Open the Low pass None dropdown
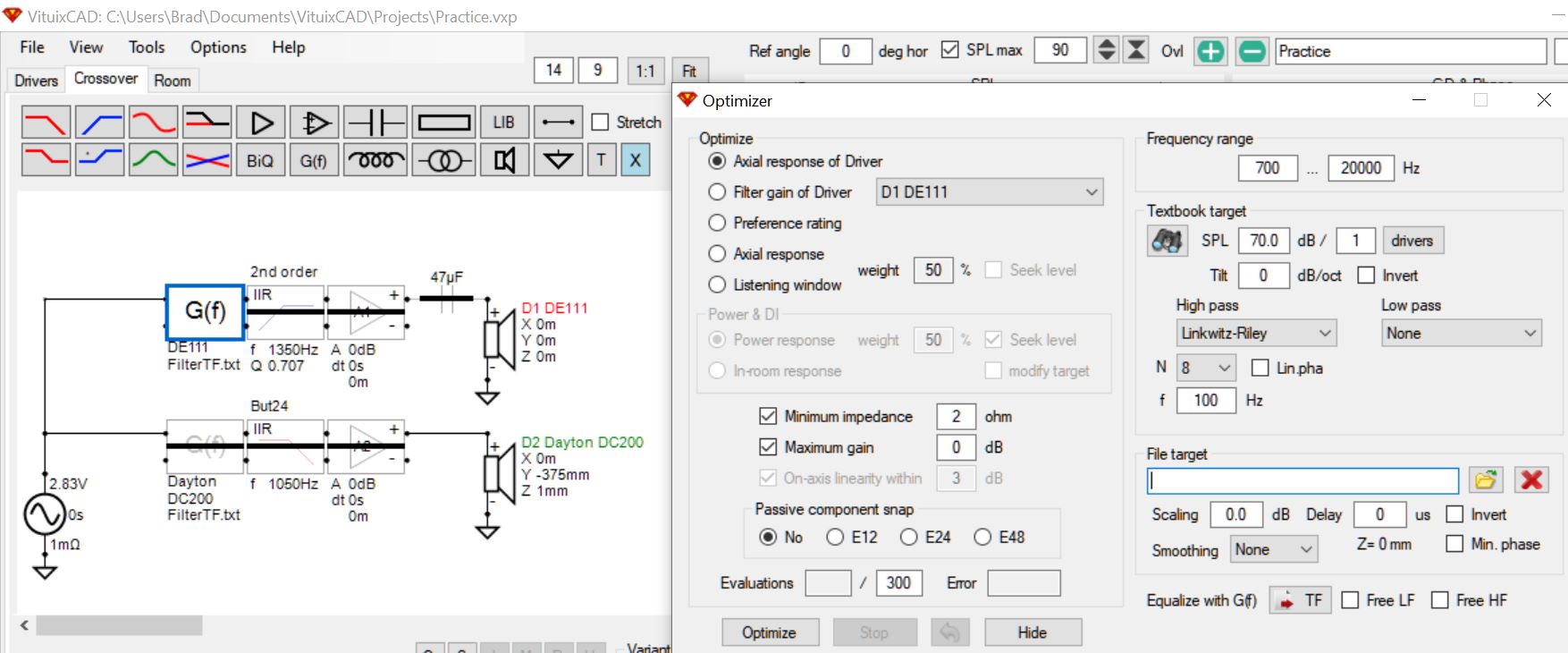1568x653 pixels. tap(1462, 334)
